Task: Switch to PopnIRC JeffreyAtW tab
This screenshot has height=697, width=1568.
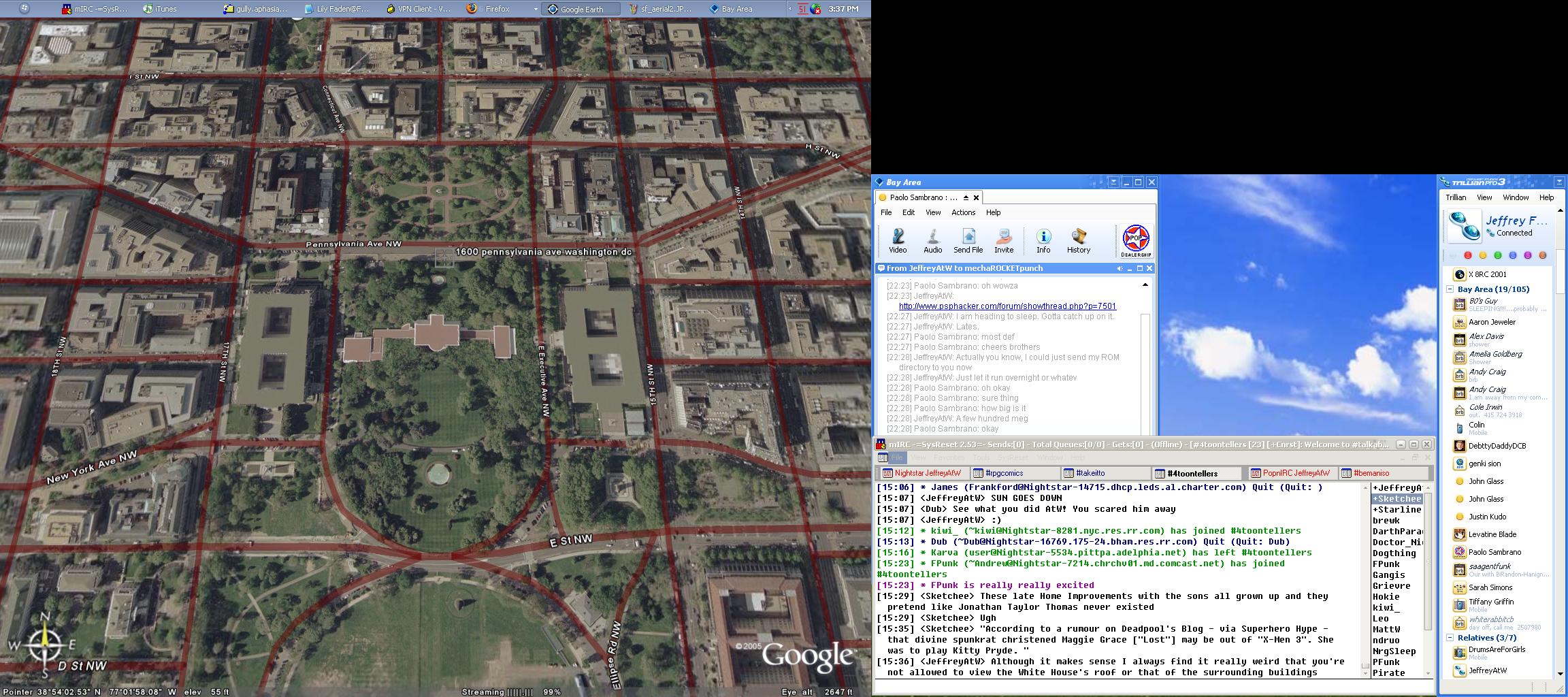Action: [x=1293, y=473]
